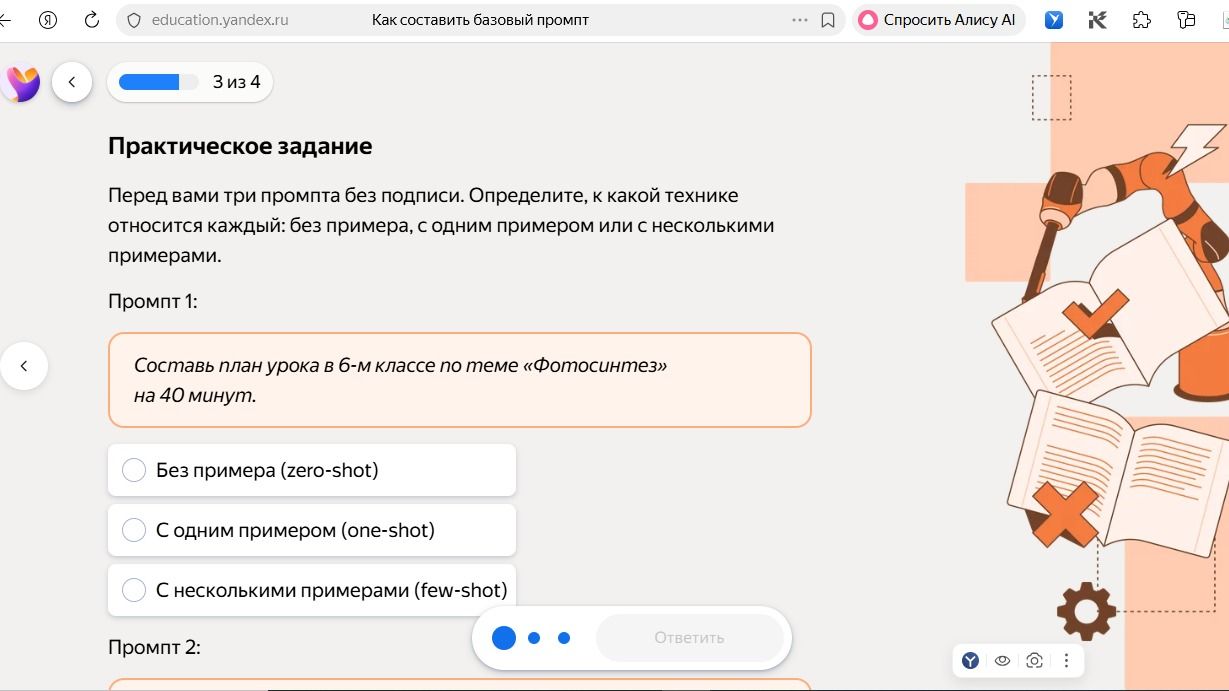Viewport: 1229px width, 691px height.
Task: Bookmark this page with the bookmark icon
Action: [x=828, y=20]
